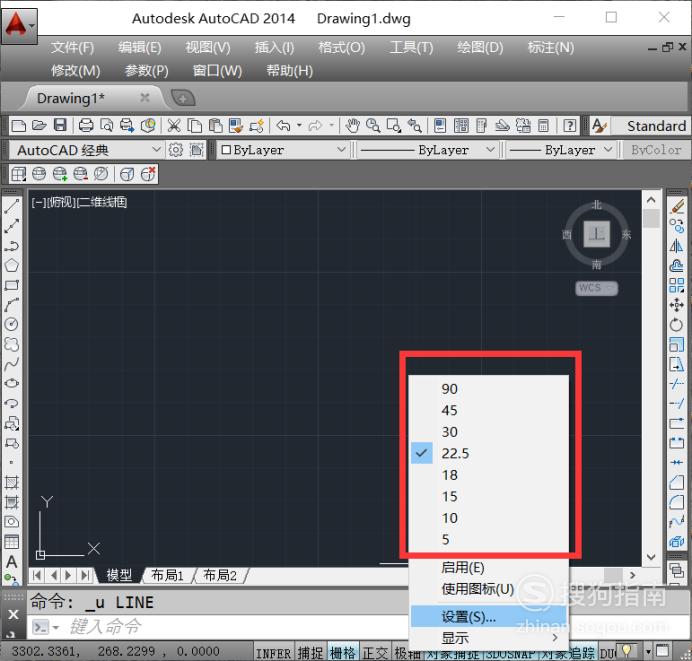Click the vertical scrollbar down arrow

point(651,557)
